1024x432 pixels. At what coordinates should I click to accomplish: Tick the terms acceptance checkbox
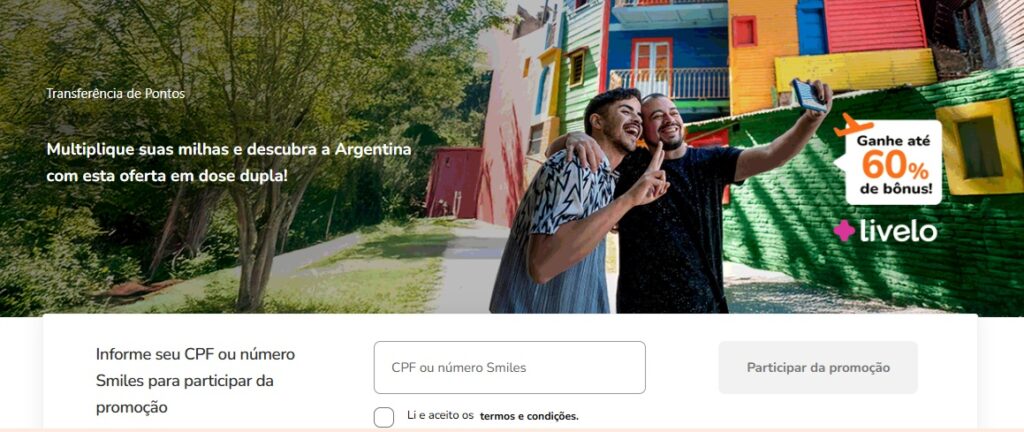pyautogui.click(x=384, y=417)
